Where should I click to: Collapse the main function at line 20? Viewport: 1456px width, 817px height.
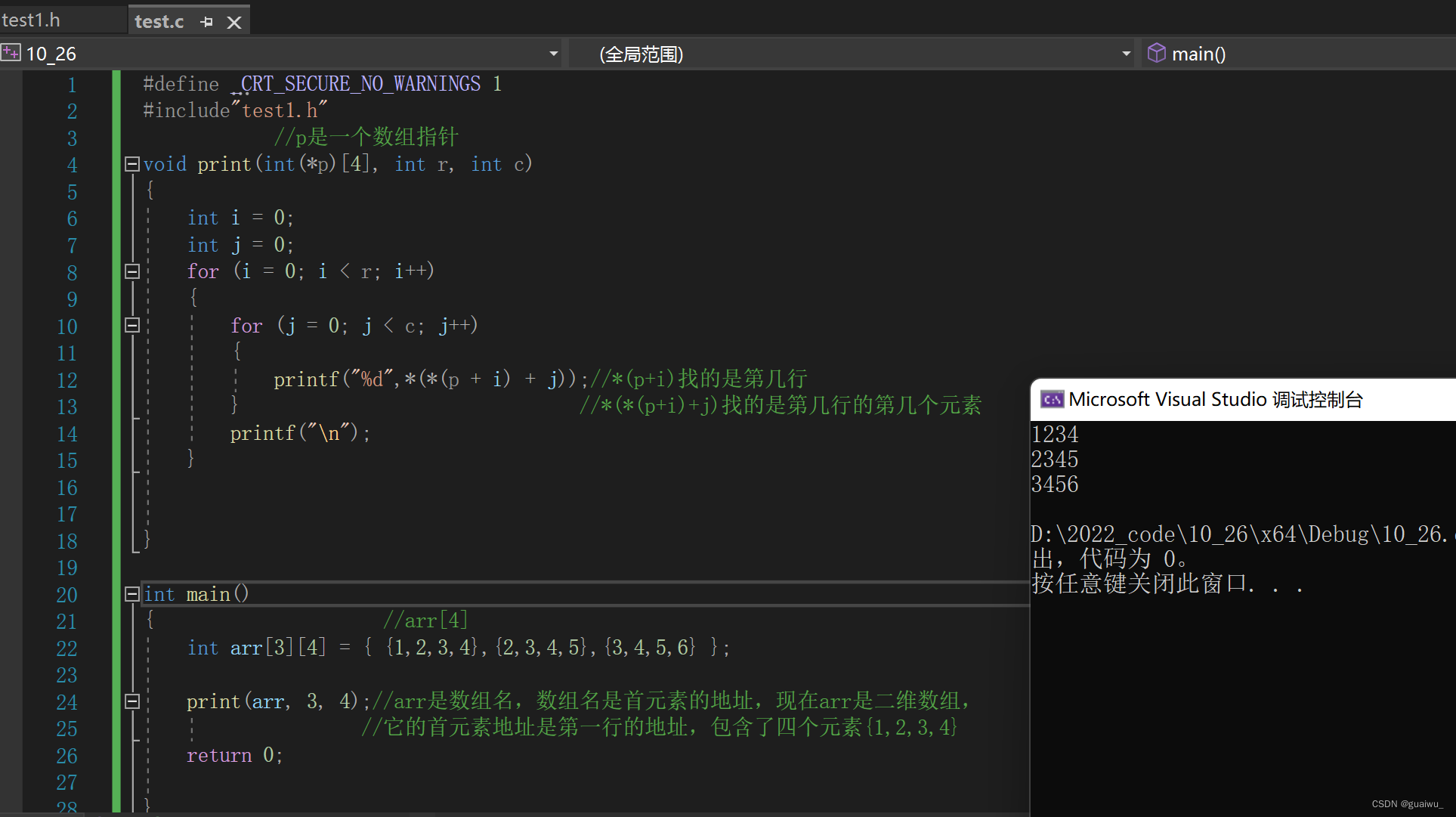point(132,594)
